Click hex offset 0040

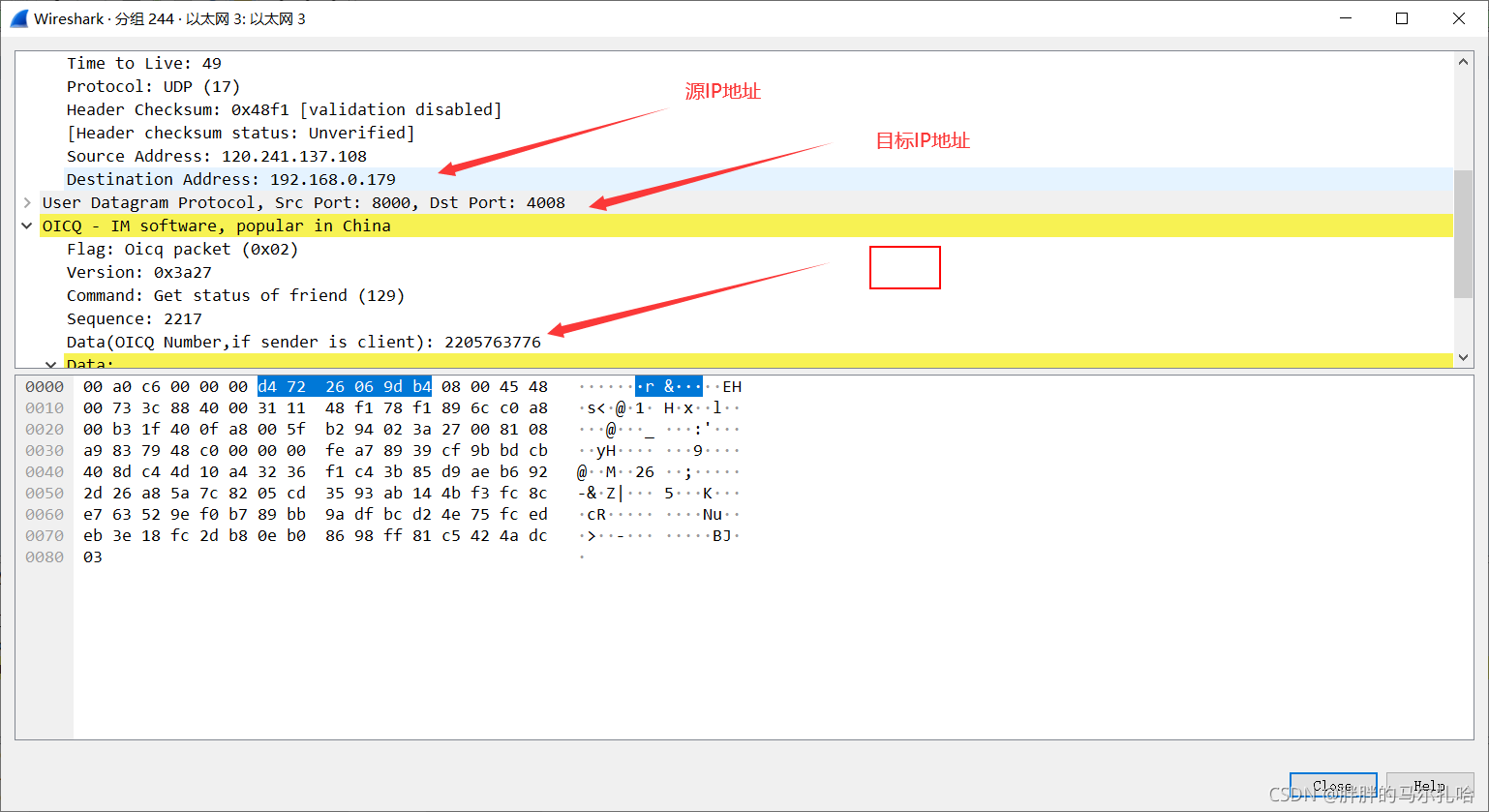[x=45, y=471]
